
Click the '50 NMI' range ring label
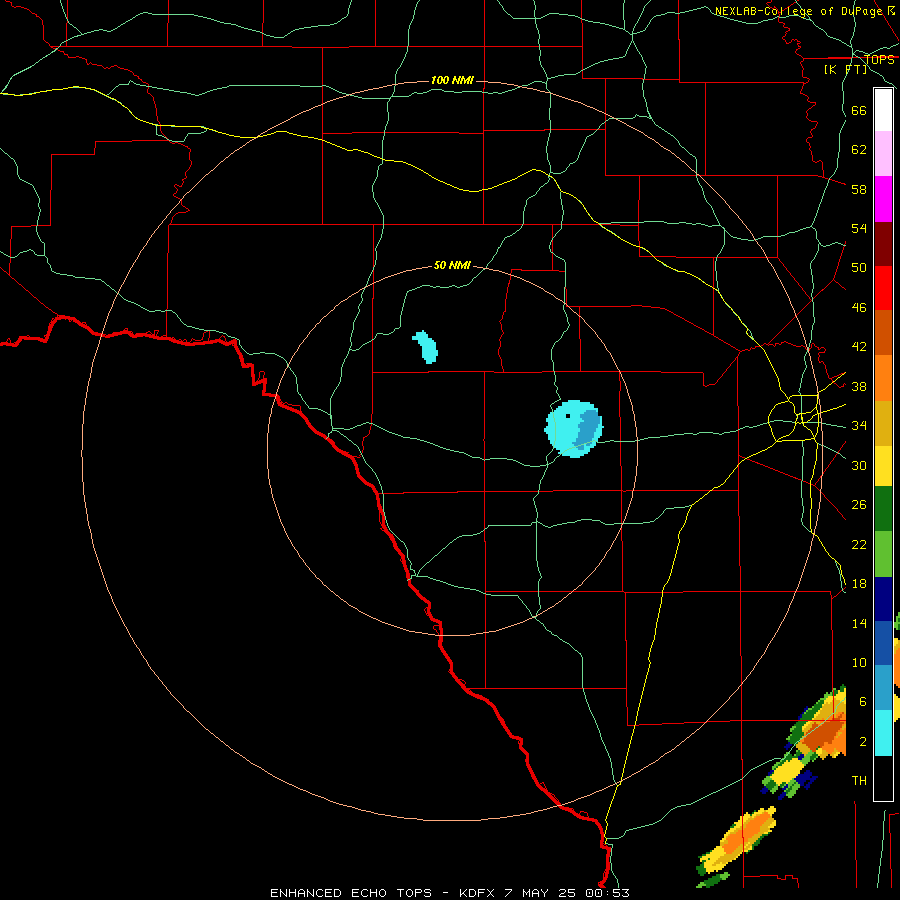[x=452, y=265]
